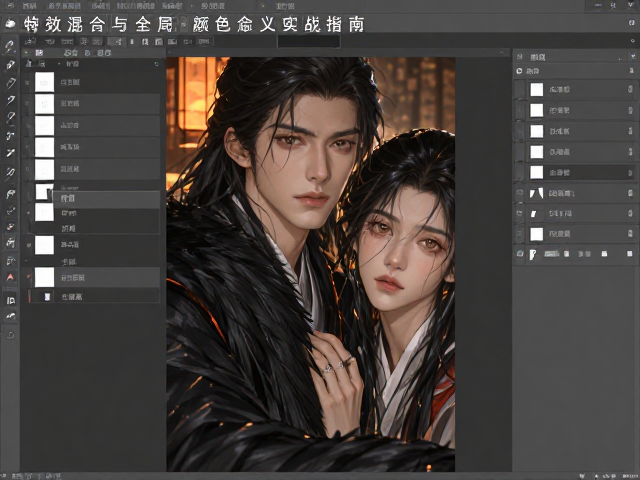Click icon at right end of left filter row
The image size is (640, 480).
(156, 64)
